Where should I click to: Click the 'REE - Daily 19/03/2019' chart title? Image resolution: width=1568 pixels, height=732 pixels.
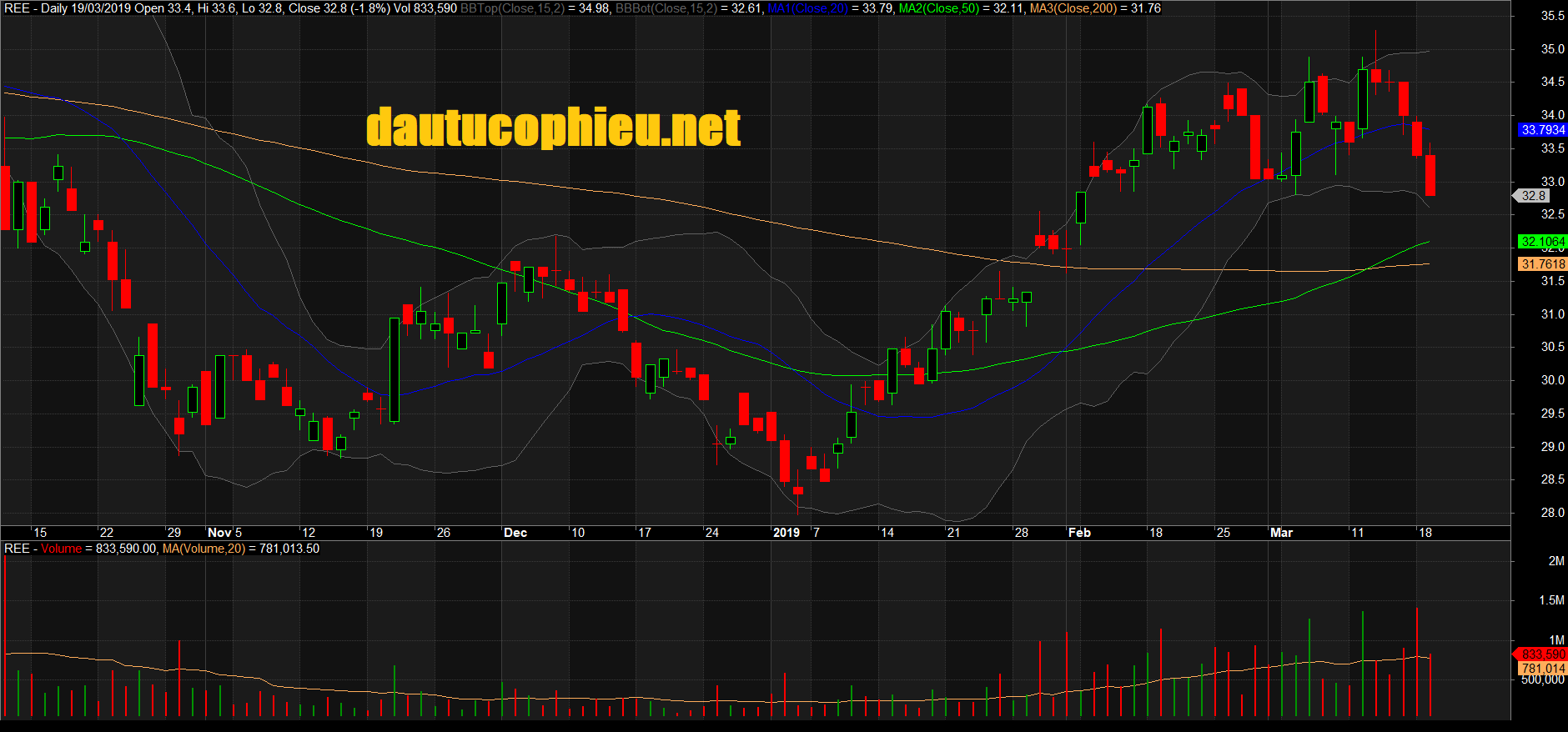pos(68,8)
